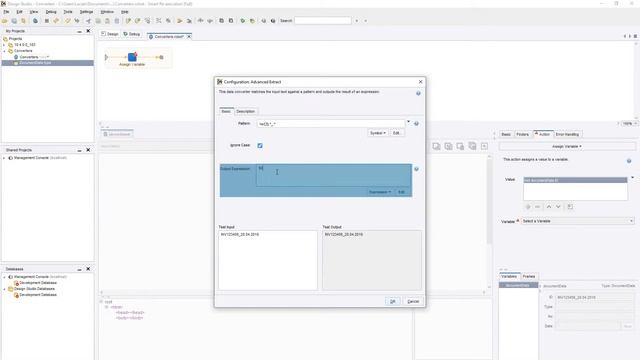Click configure converter icon right of arrows
Image resolution: width=640 pixels, height=360 pixels.
(570, 207)
